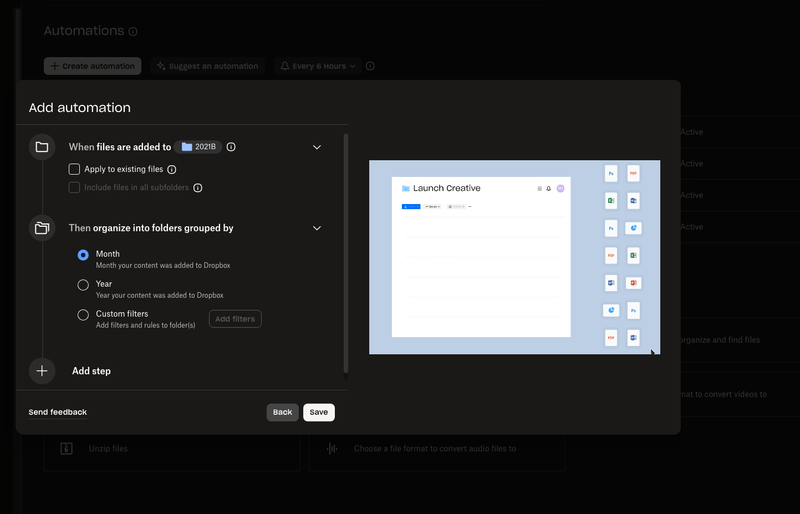Click info icon after Every 6 Hours dropdown

tap(370, 66)
